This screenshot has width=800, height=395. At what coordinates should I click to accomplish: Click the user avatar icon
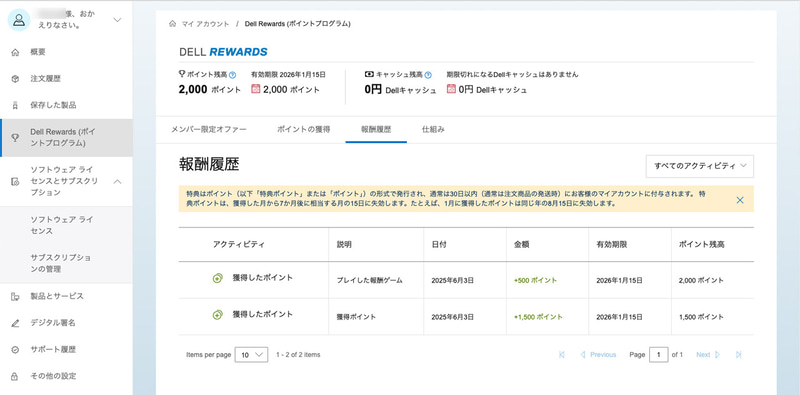(19, 20)
